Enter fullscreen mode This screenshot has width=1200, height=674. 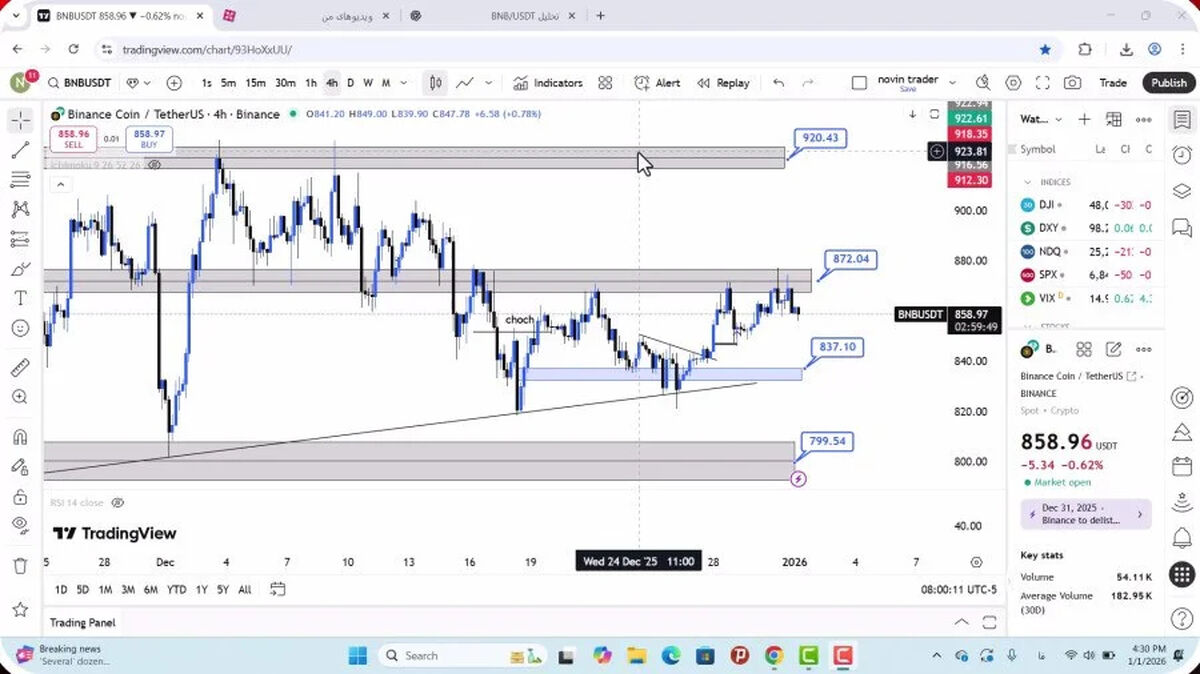point(1042,83)
